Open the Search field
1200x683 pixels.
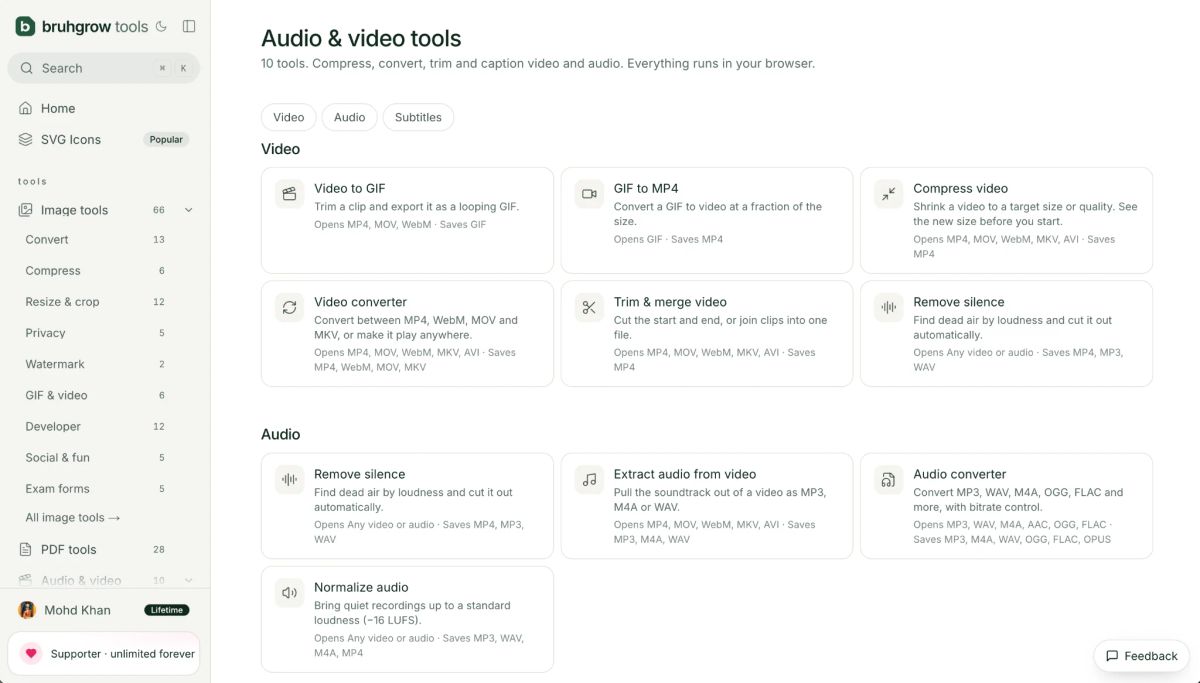(104, 68)
